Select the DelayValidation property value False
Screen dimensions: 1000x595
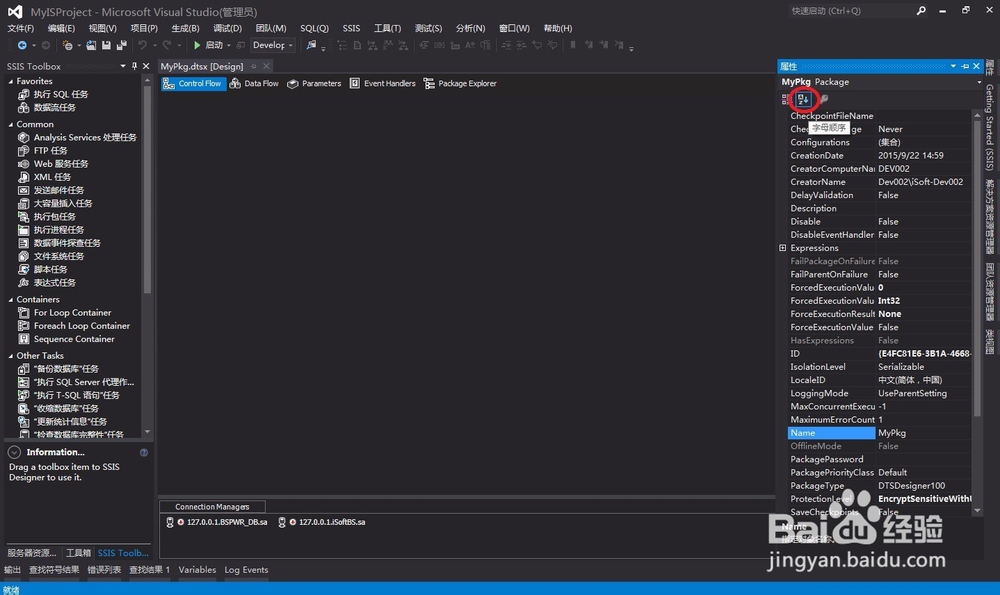888,195
